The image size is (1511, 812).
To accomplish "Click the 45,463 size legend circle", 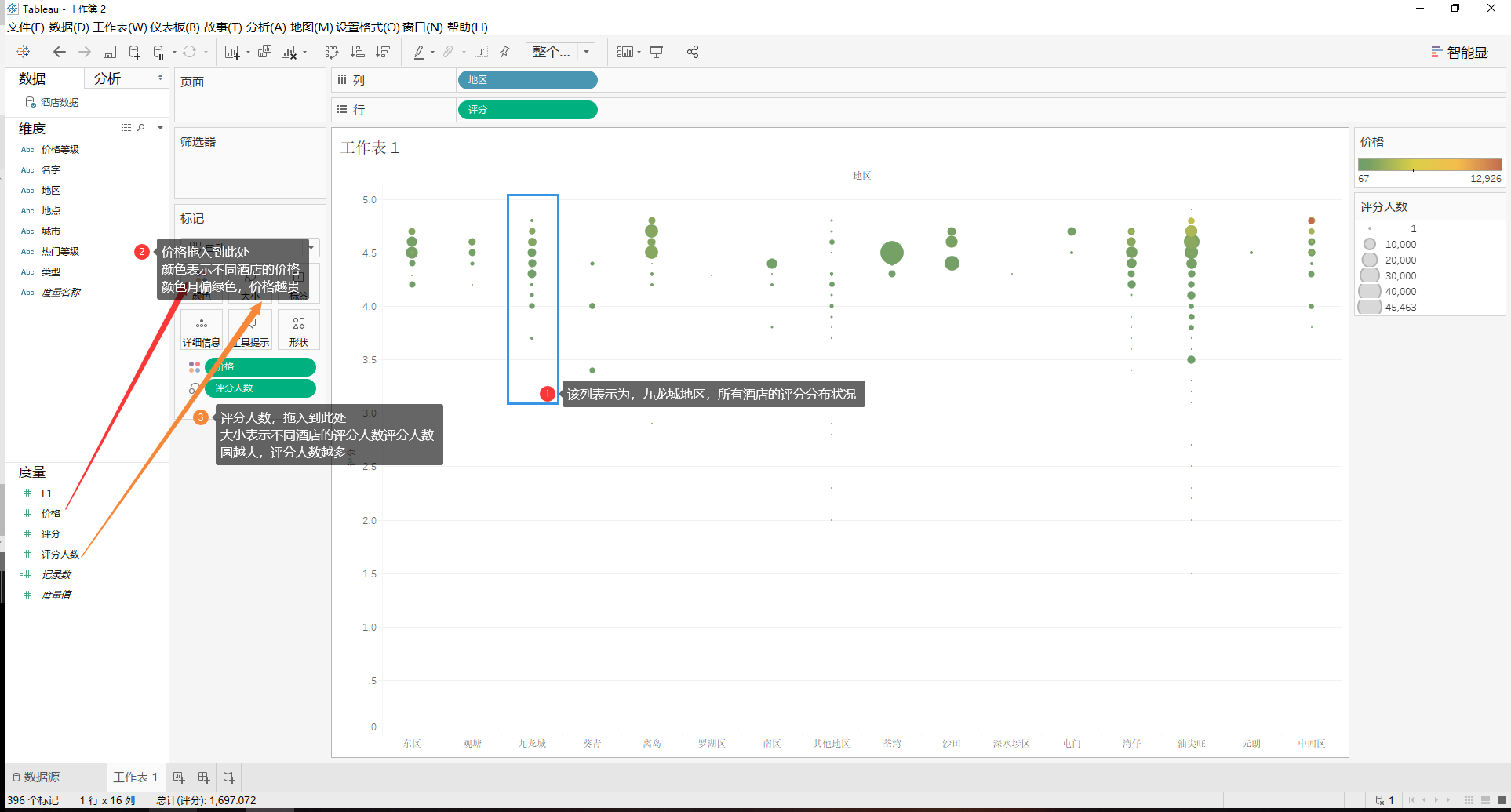I will click(x=1370, y=307).
